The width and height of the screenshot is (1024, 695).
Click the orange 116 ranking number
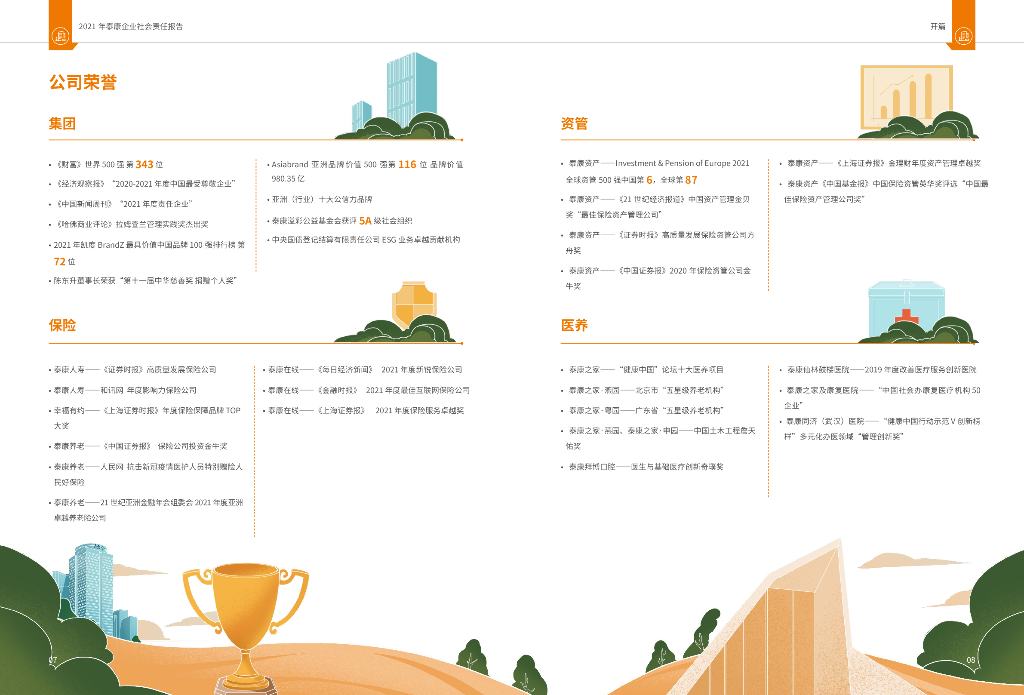click(x=407, y=165)
